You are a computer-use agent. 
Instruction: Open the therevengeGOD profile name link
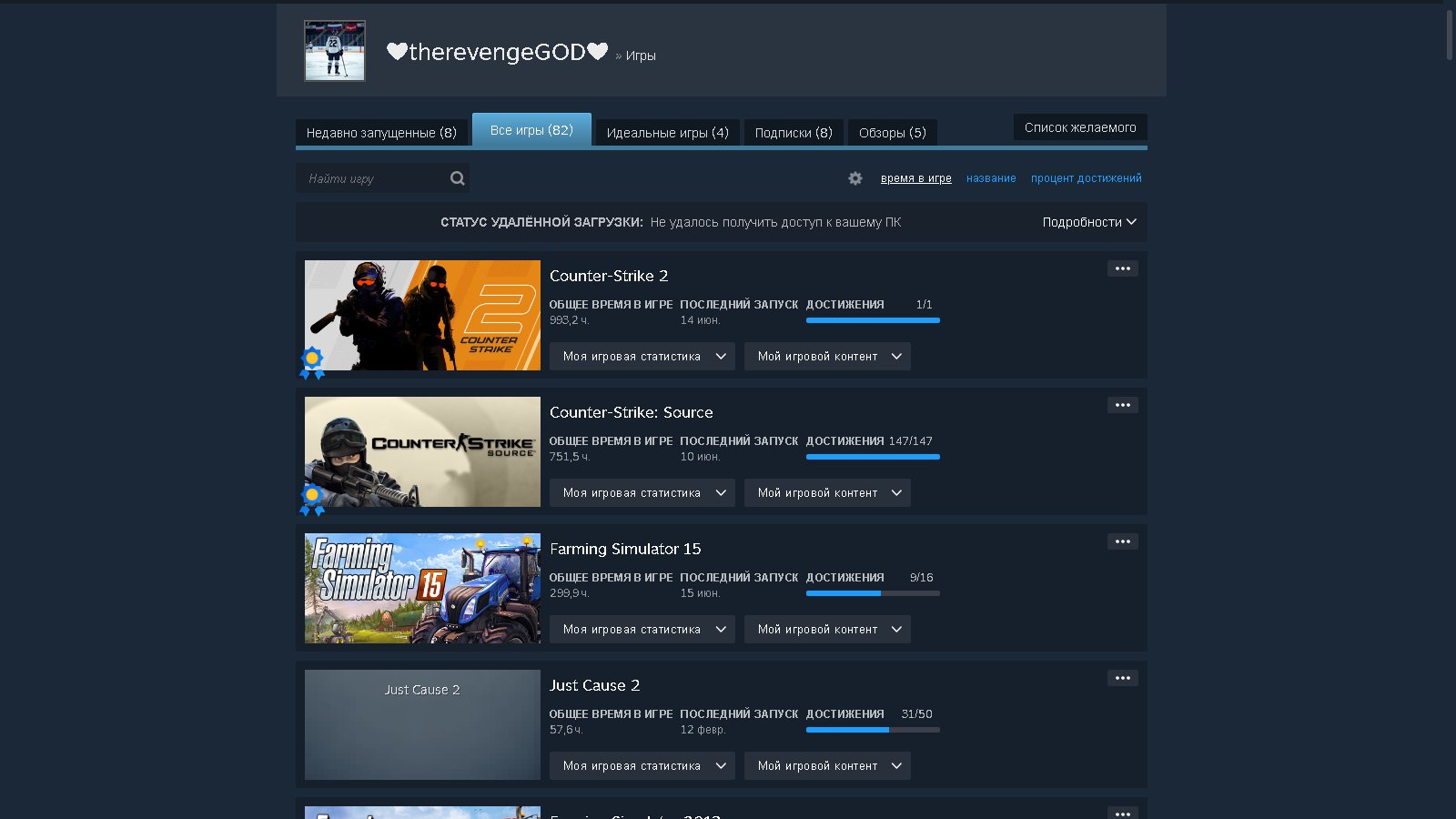click(497, 52)
